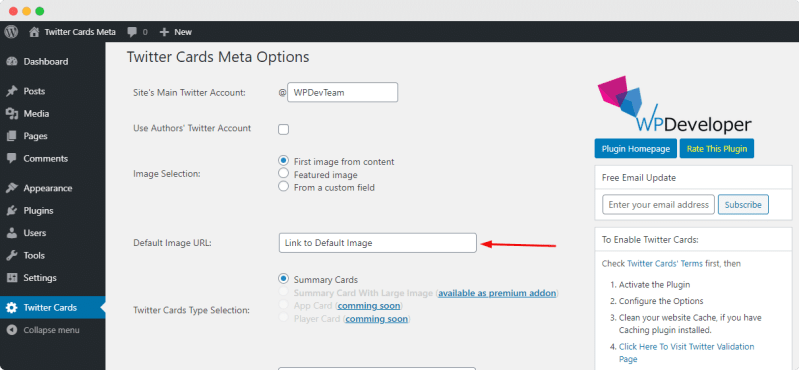
Task: Click the Appearance paintbrush icon
Action: point(12,188)
